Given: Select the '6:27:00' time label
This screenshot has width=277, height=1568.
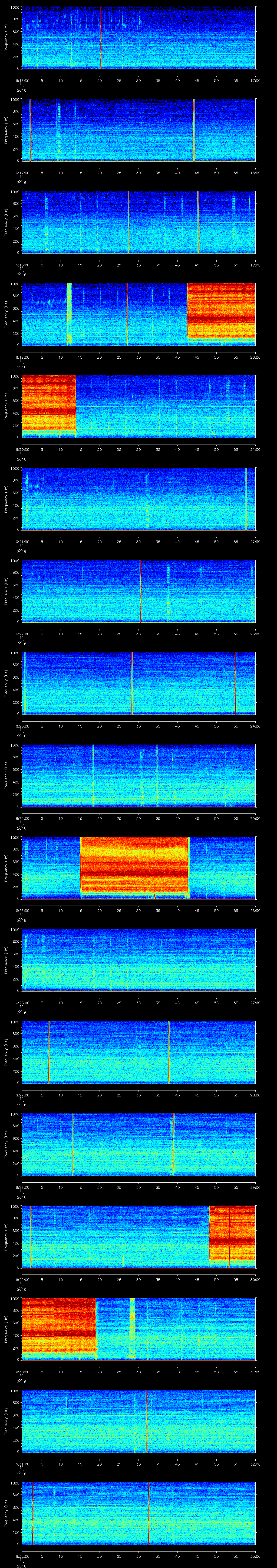Looking at the screenshot, I should pyautogui.click(x=22, y=1095).
